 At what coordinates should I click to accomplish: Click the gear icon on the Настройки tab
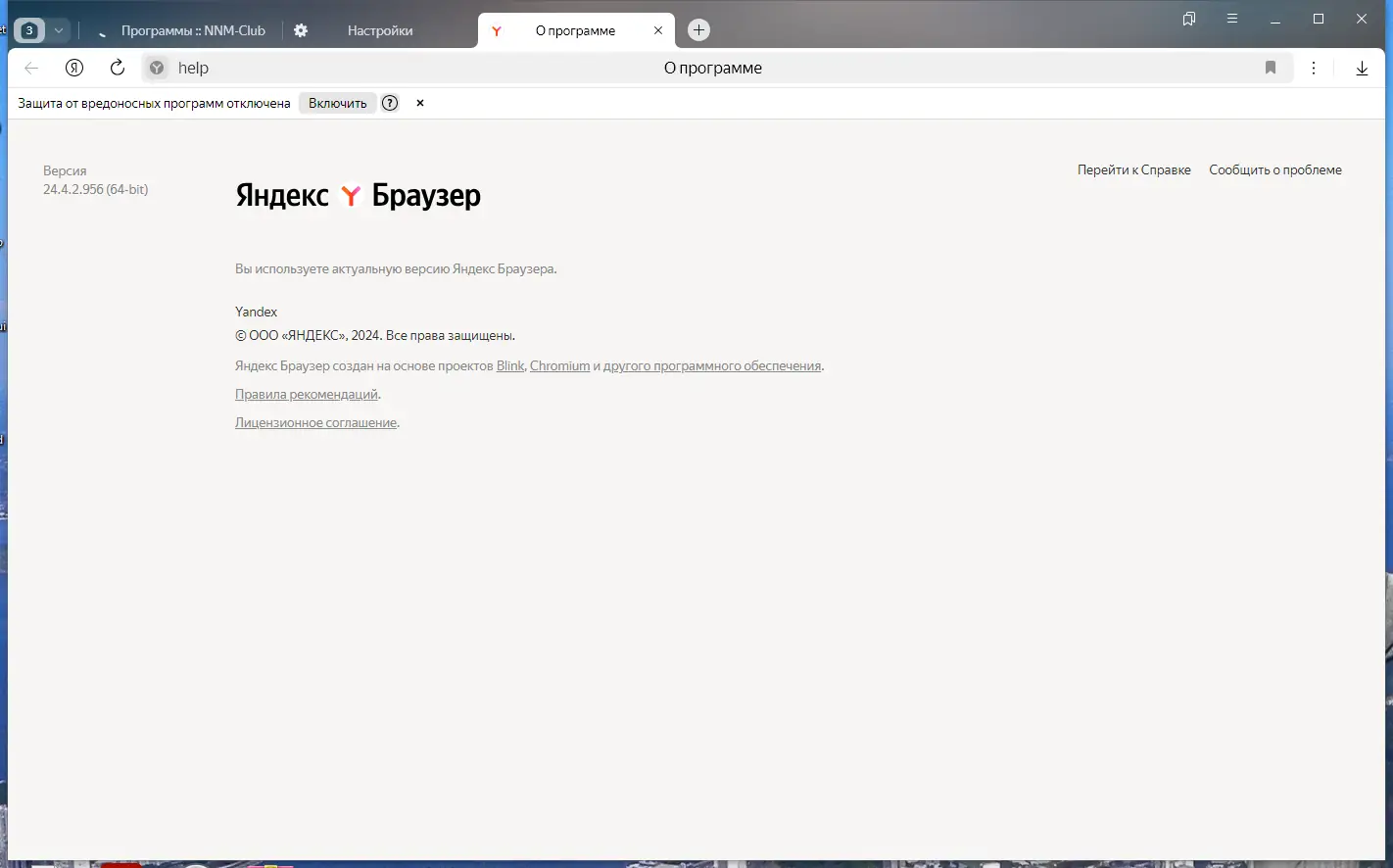301,30
